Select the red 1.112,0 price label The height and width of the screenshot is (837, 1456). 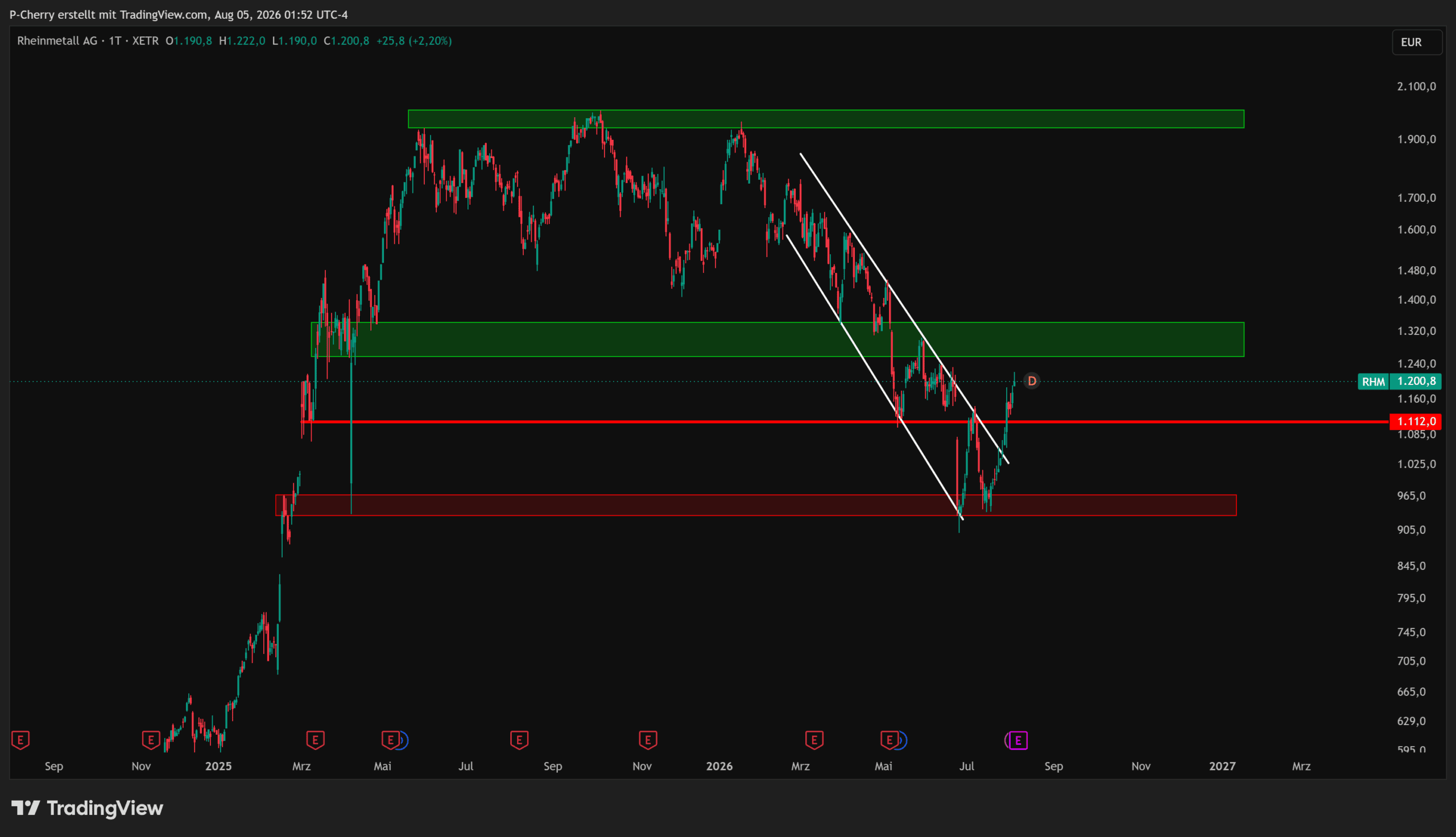coord(1416,421)
